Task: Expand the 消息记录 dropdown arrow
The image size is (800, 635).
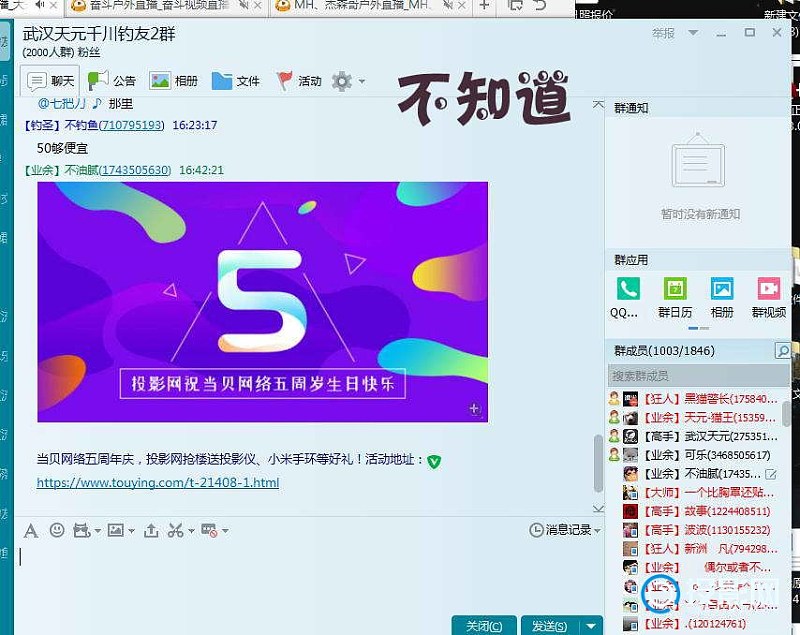Action: 597,531
